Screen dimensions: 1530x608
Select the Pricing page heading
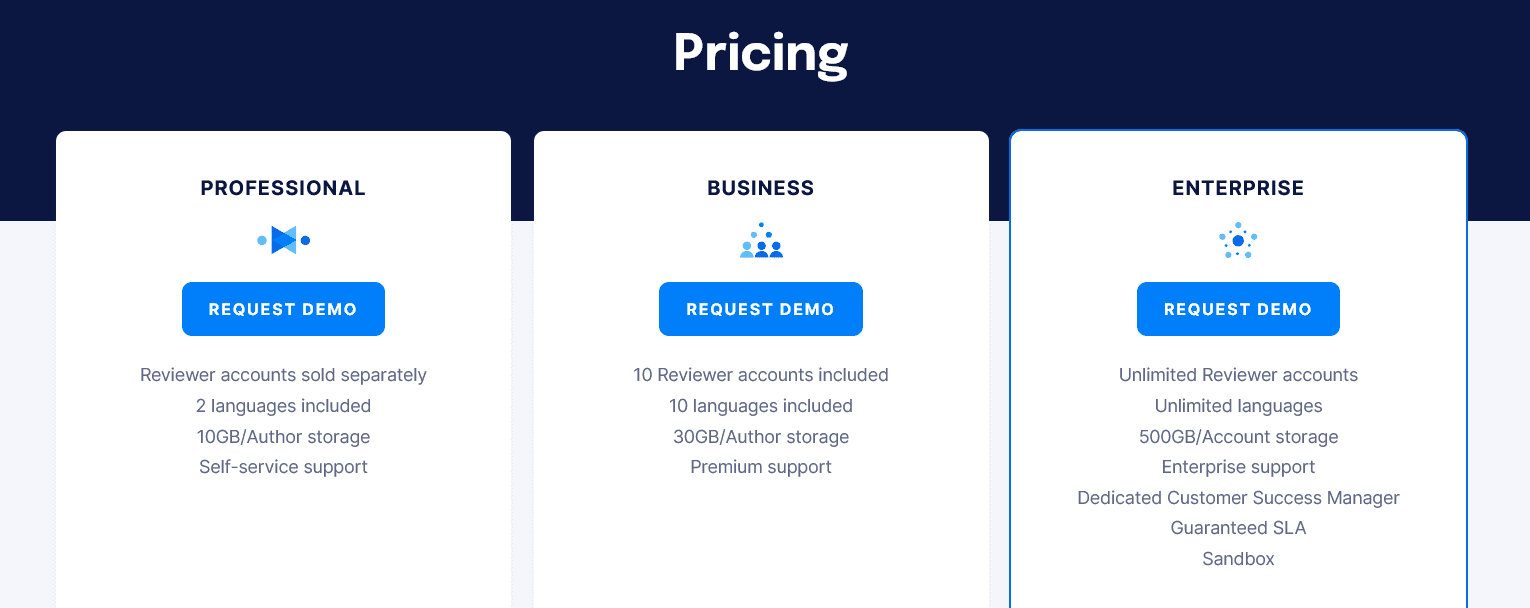point(761,52)
